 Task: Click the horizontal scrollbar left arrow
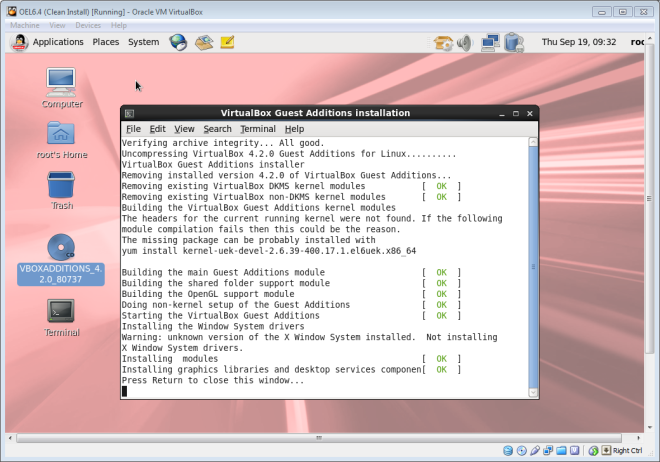[10, 438]
